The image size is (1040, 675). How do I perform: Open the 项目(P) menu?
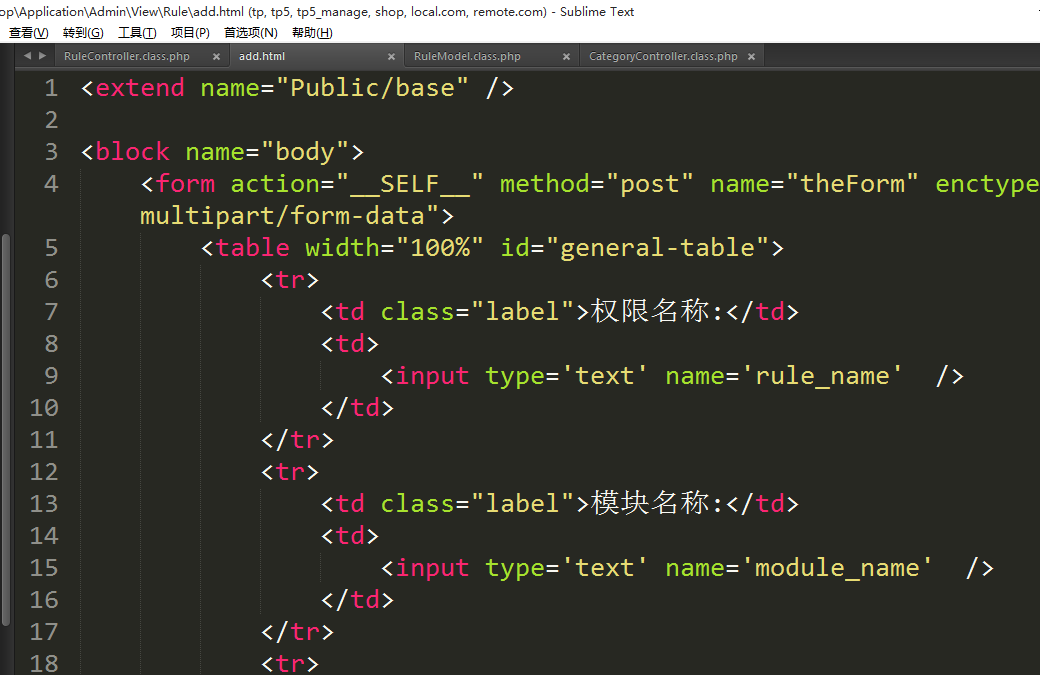pos(190,33)
